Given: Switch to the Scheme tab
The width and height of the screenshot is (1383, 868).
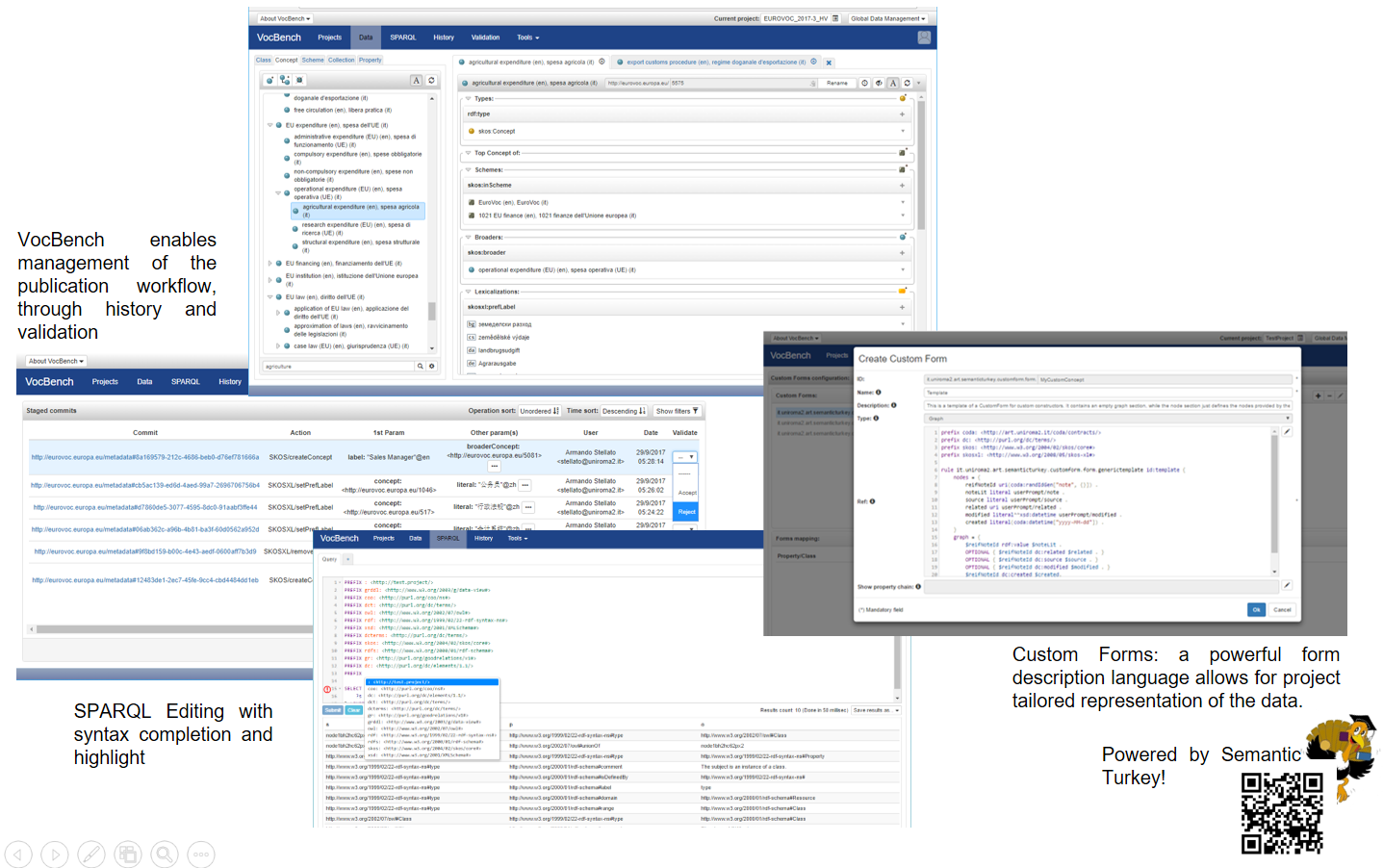Looking at the screenshot, I should [x=313, y=60].
